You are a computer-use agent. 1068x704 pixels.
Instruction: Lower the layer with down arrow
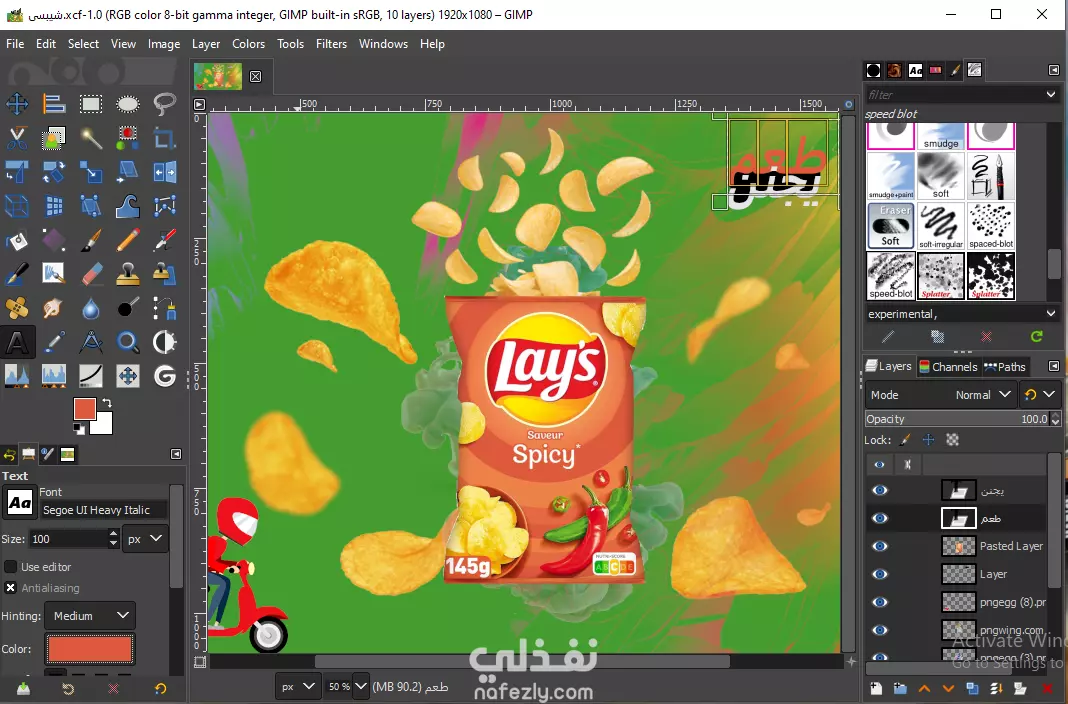[947, 688]
